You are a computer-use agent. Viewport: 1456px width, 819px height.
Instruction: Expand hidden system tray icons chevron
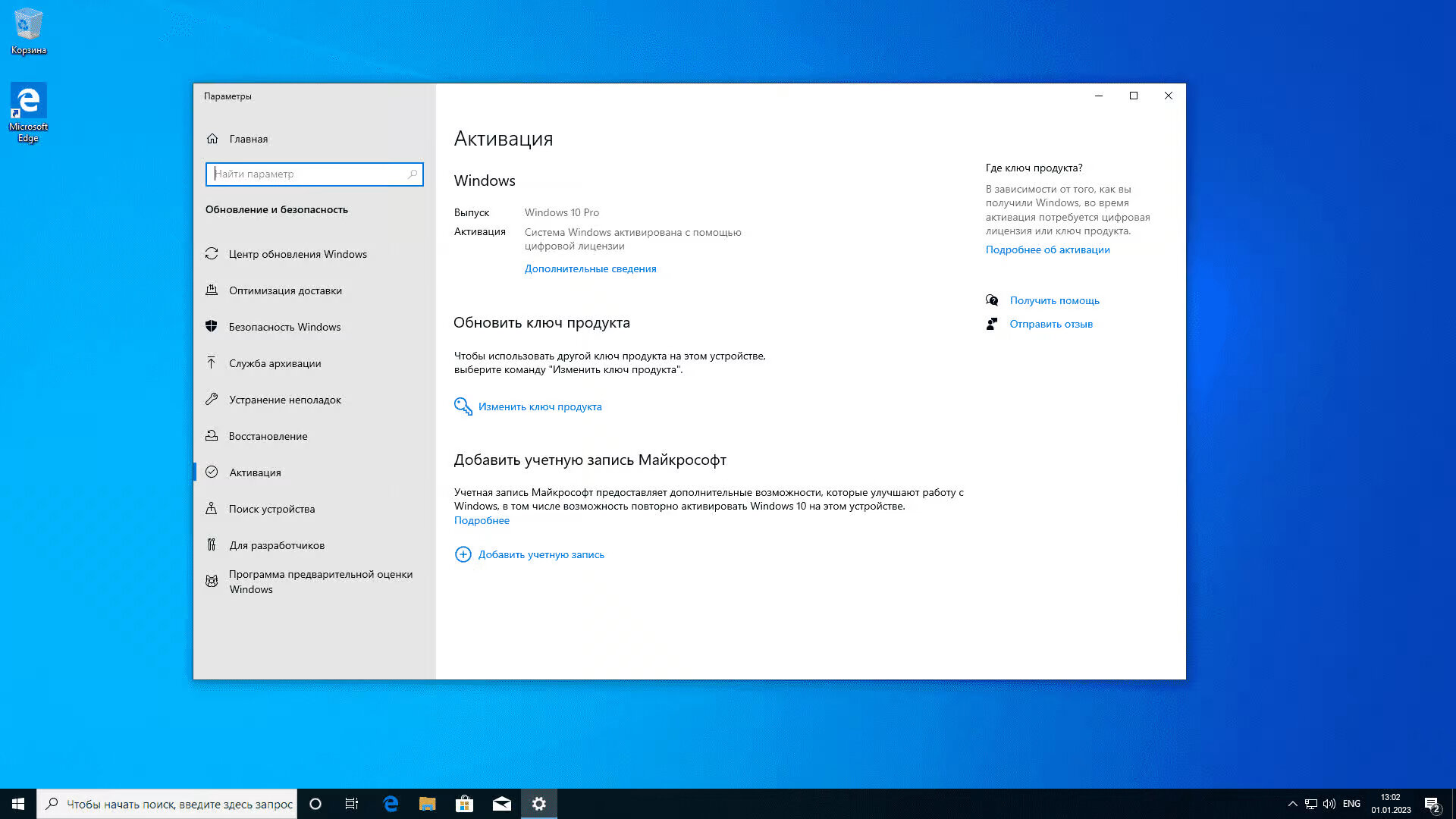point(1292,804)
